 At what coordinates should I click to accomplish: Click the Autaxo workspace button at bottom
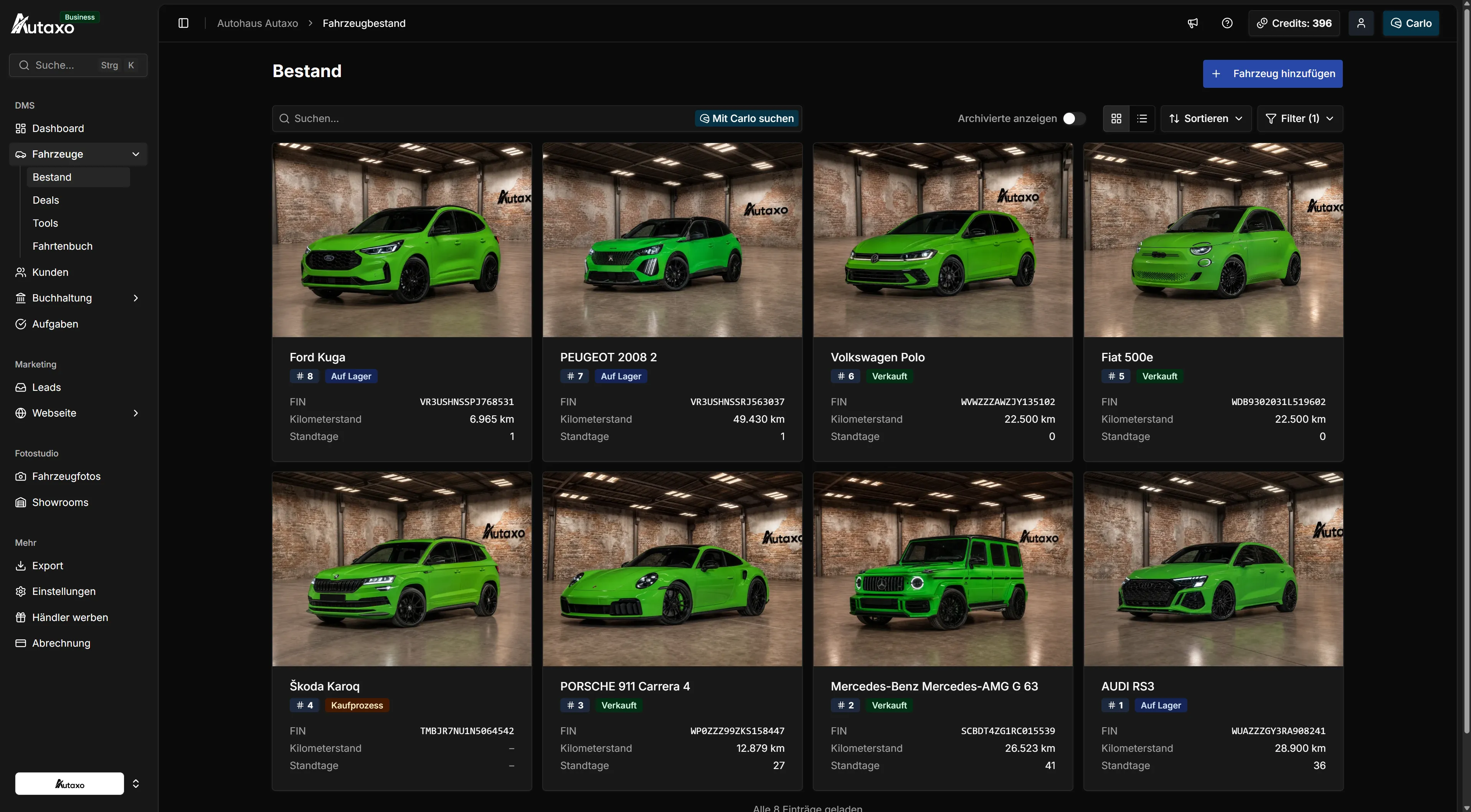[x=70, y=784]
